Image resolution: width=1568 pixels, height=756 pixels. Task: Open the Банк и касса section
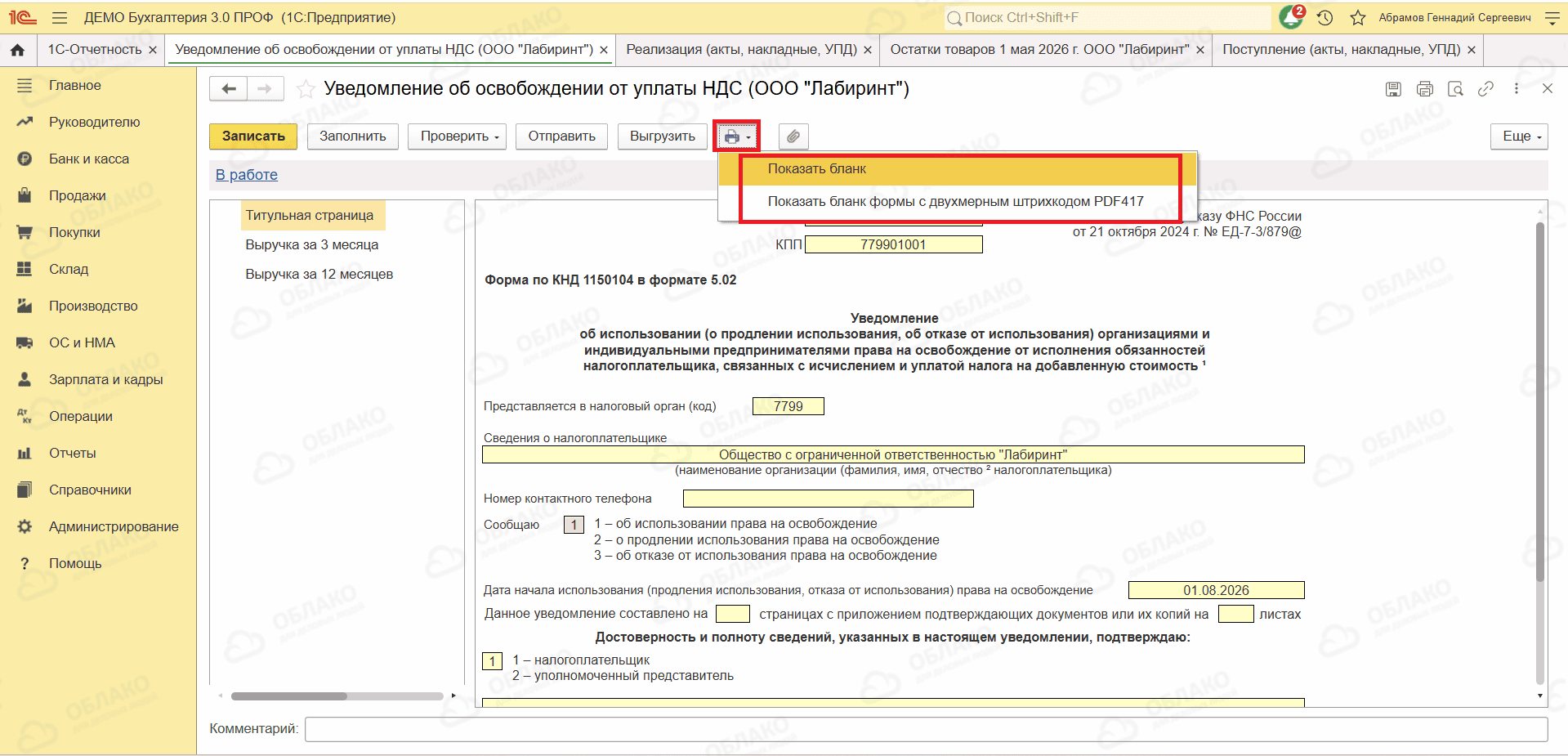(89, 159)
